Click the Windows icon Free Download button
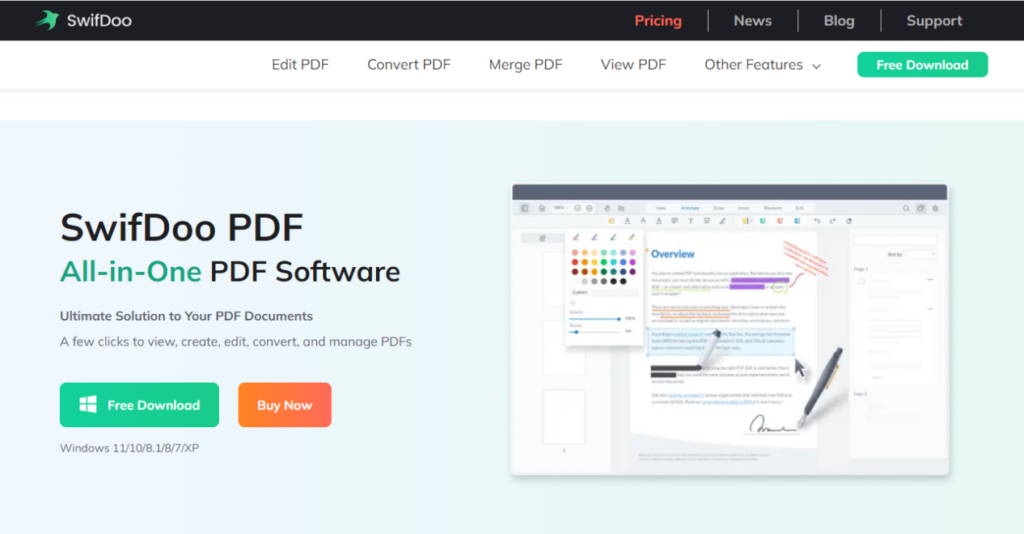The height and width of the screenshot is (534, 1024). point(139,405)
